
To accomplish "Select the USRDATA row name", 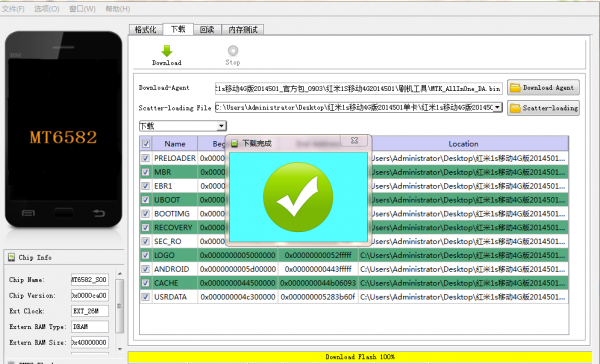I will click(x=170, y=297).
